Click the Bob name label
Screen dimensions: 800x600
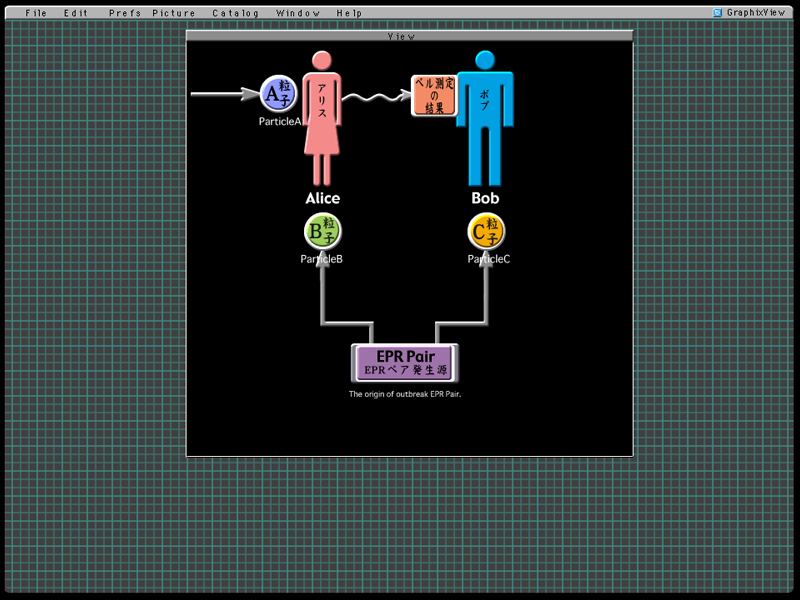[x=485, y=199]
